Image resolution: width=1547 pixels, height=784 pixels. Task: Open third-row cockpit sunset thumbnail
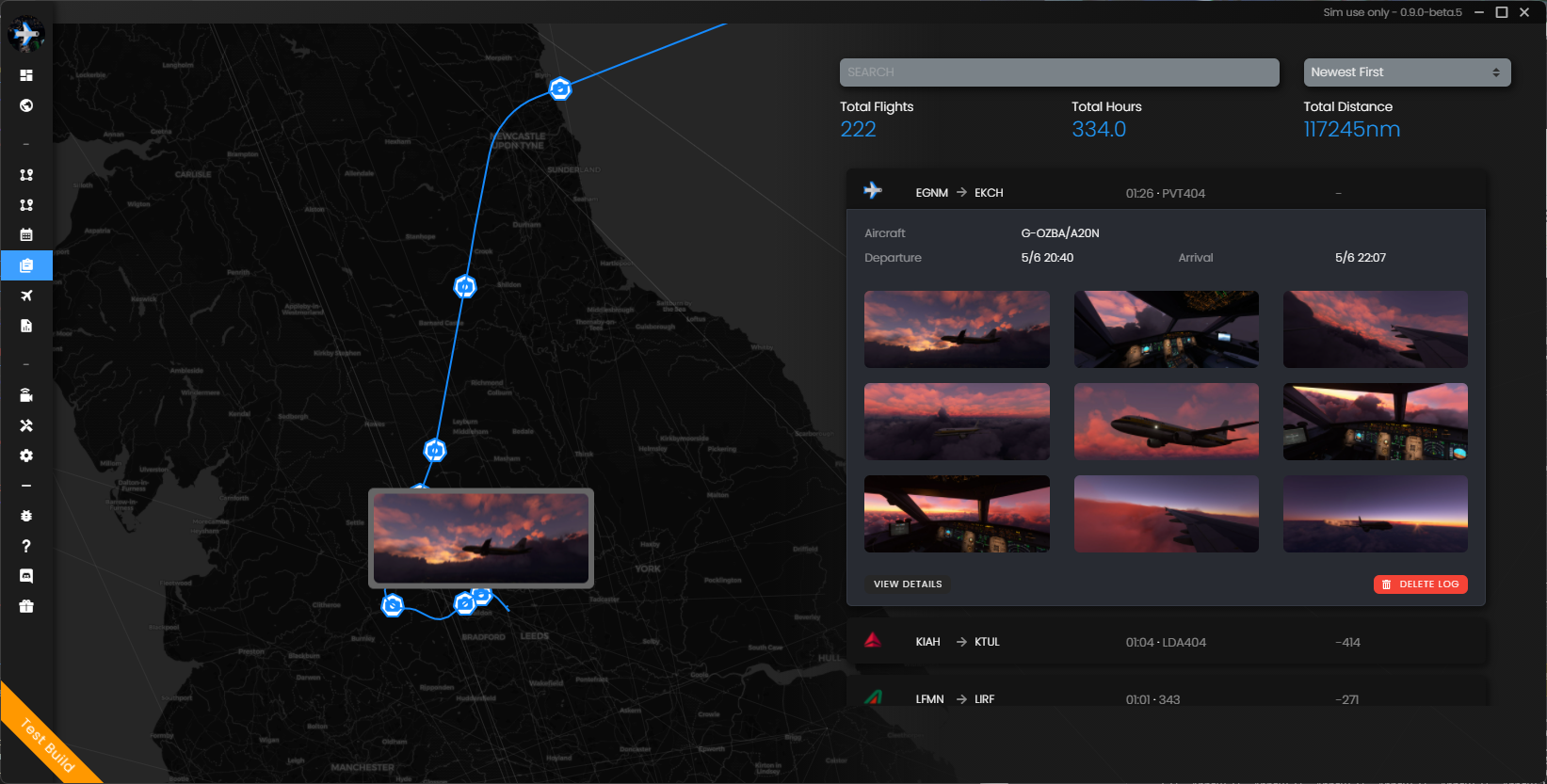pos(957,513)
